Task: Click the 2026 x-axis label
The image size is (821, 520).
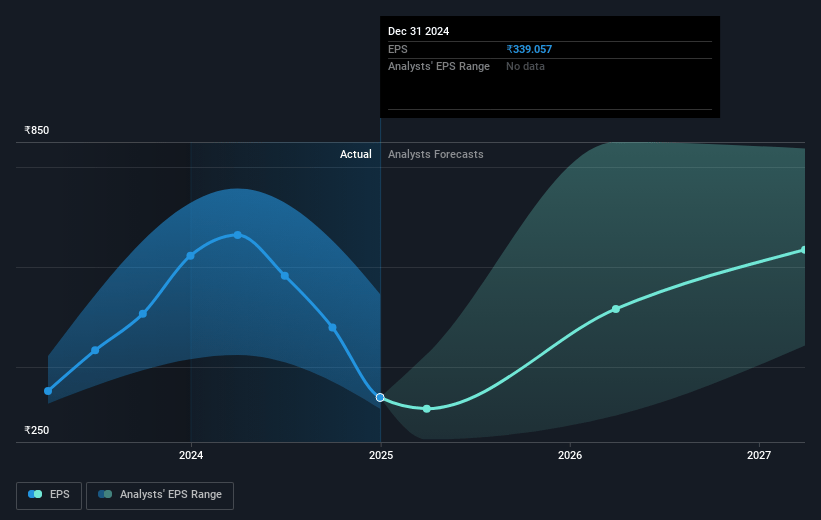Action: click(570, 455)
